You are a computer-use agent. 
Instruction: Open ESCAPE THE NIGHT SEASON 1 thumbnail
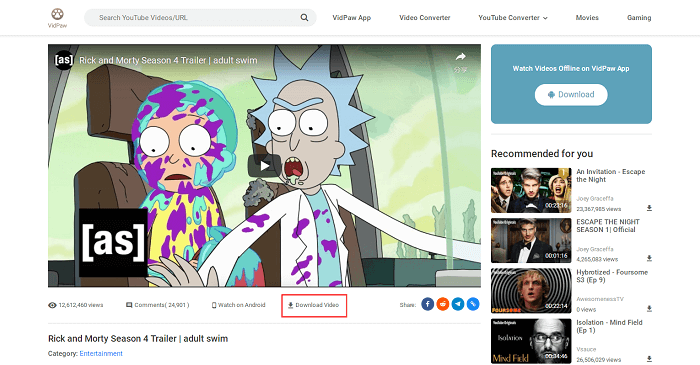click(x=531, y=241)
